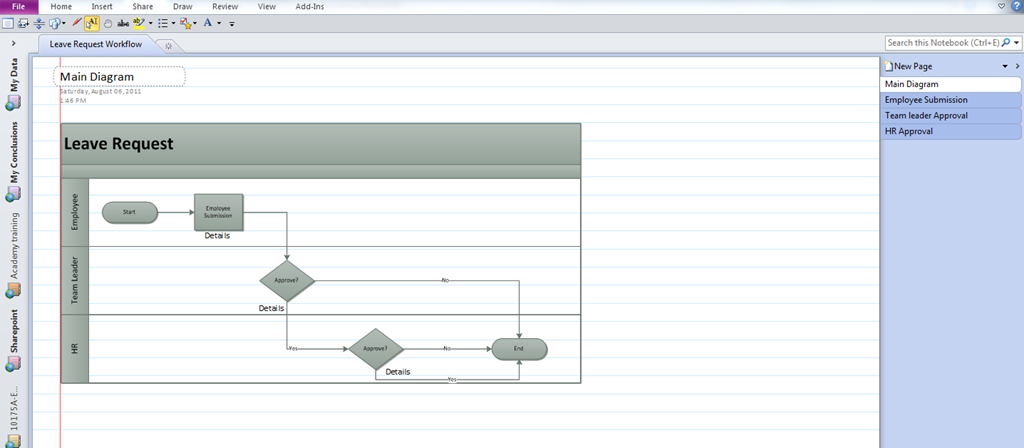Open the bullets list dropdown arrow
1024x448 pixels.
pyautogui.click(x=173, y=22)
